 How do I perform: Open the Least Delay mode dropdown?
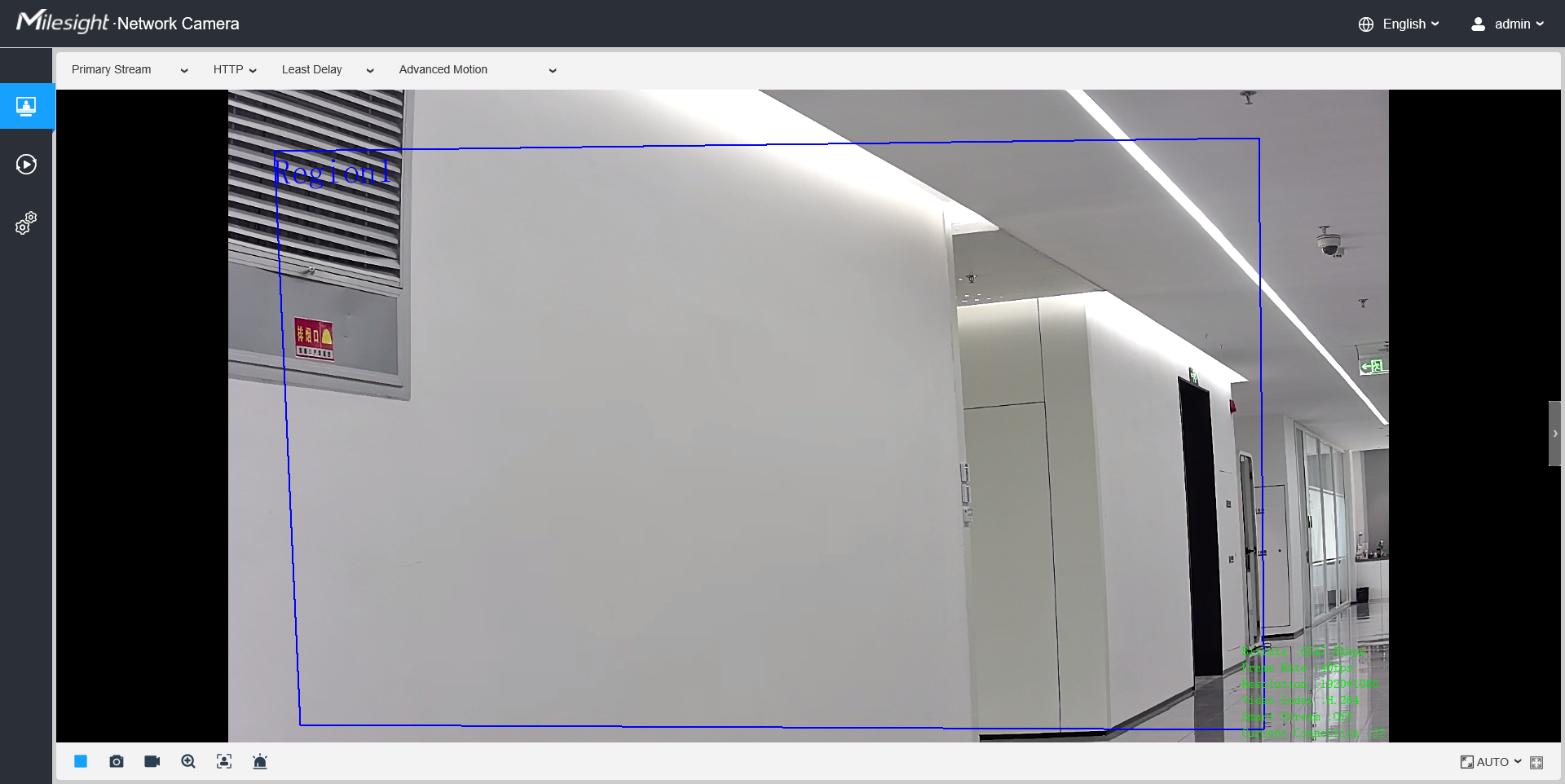tap(328, 70)
